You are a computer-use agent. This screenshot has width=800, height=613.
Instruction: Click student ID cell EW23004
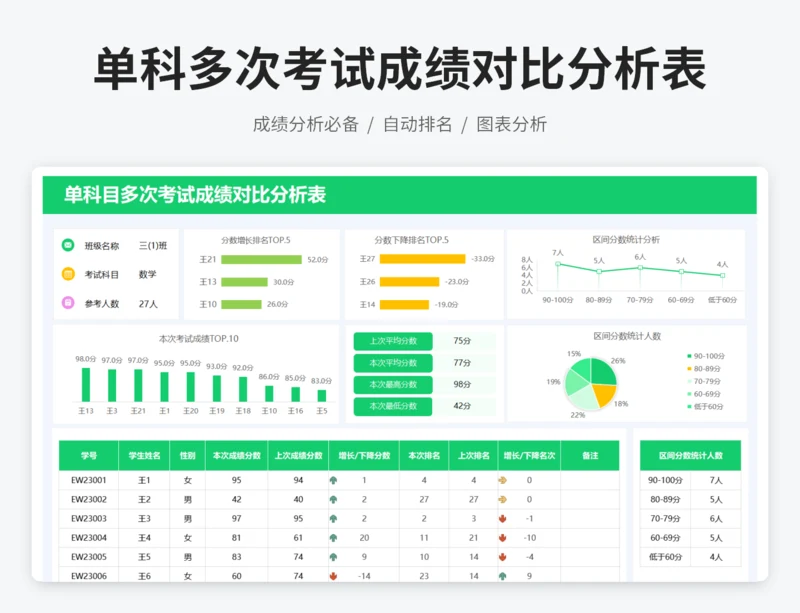[x=89, y=537]
